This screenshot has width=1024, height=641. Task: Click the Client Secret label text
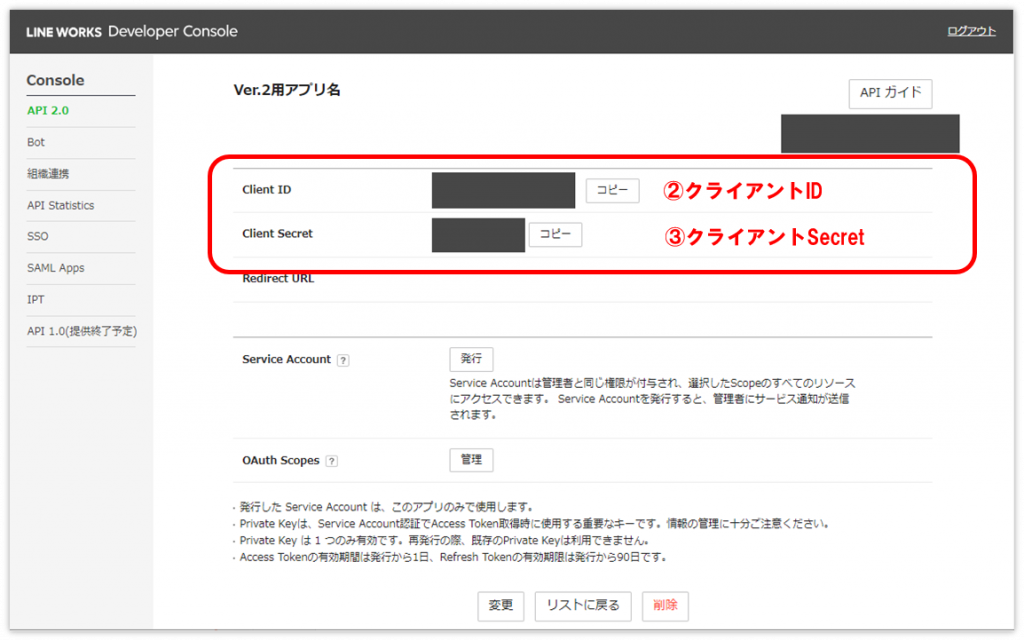pyautogui.click(x=278, y=234)
